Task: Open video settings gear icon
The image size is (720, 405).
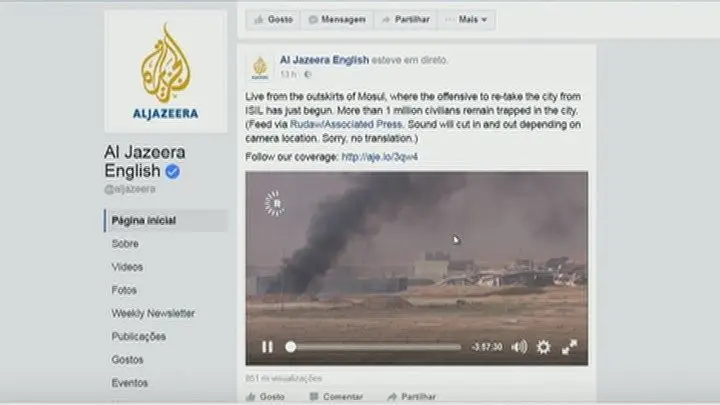Action: [x=544, y=347]
